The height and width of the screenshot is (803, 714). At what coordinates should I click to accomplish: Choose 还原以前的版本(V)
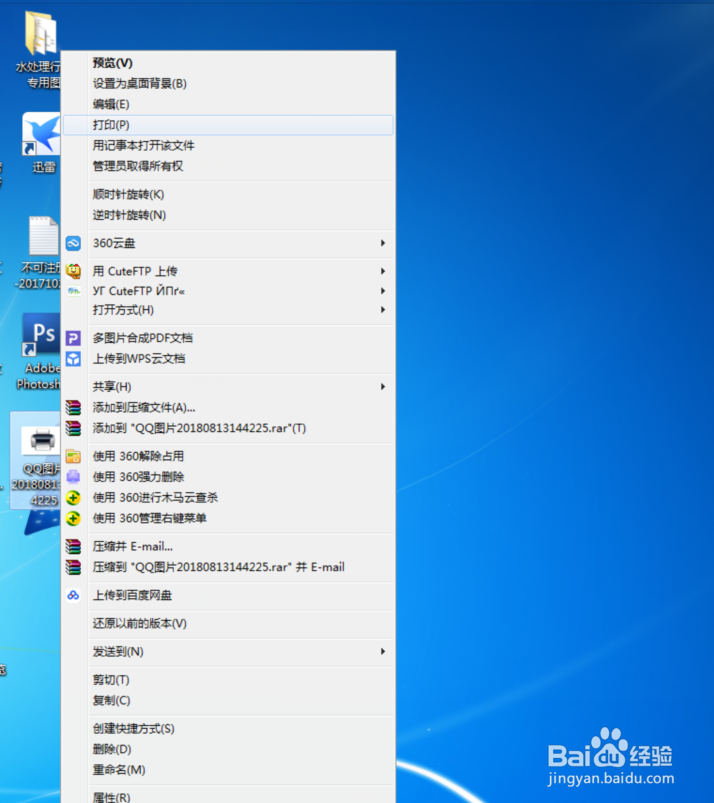228,623
